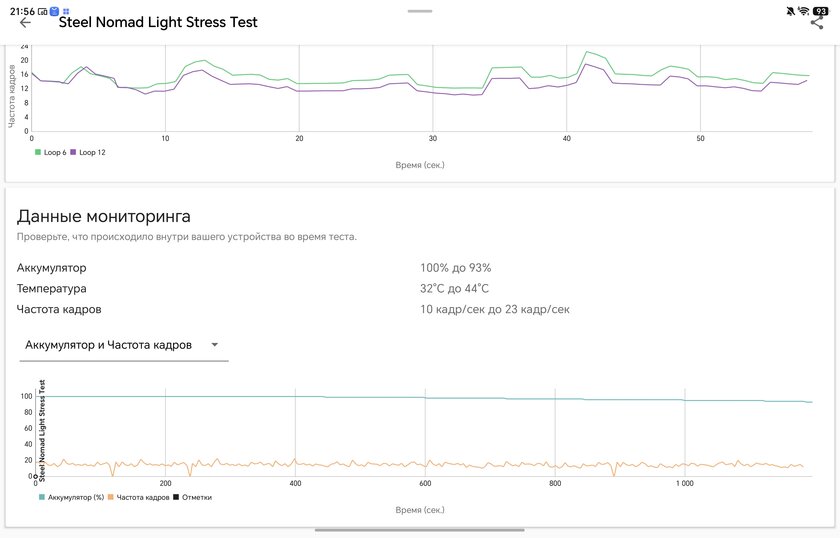Viewport: 840px width, 538px height.
Task: Click the orange frame rate dip near 900
Action: tap(614, 473)
